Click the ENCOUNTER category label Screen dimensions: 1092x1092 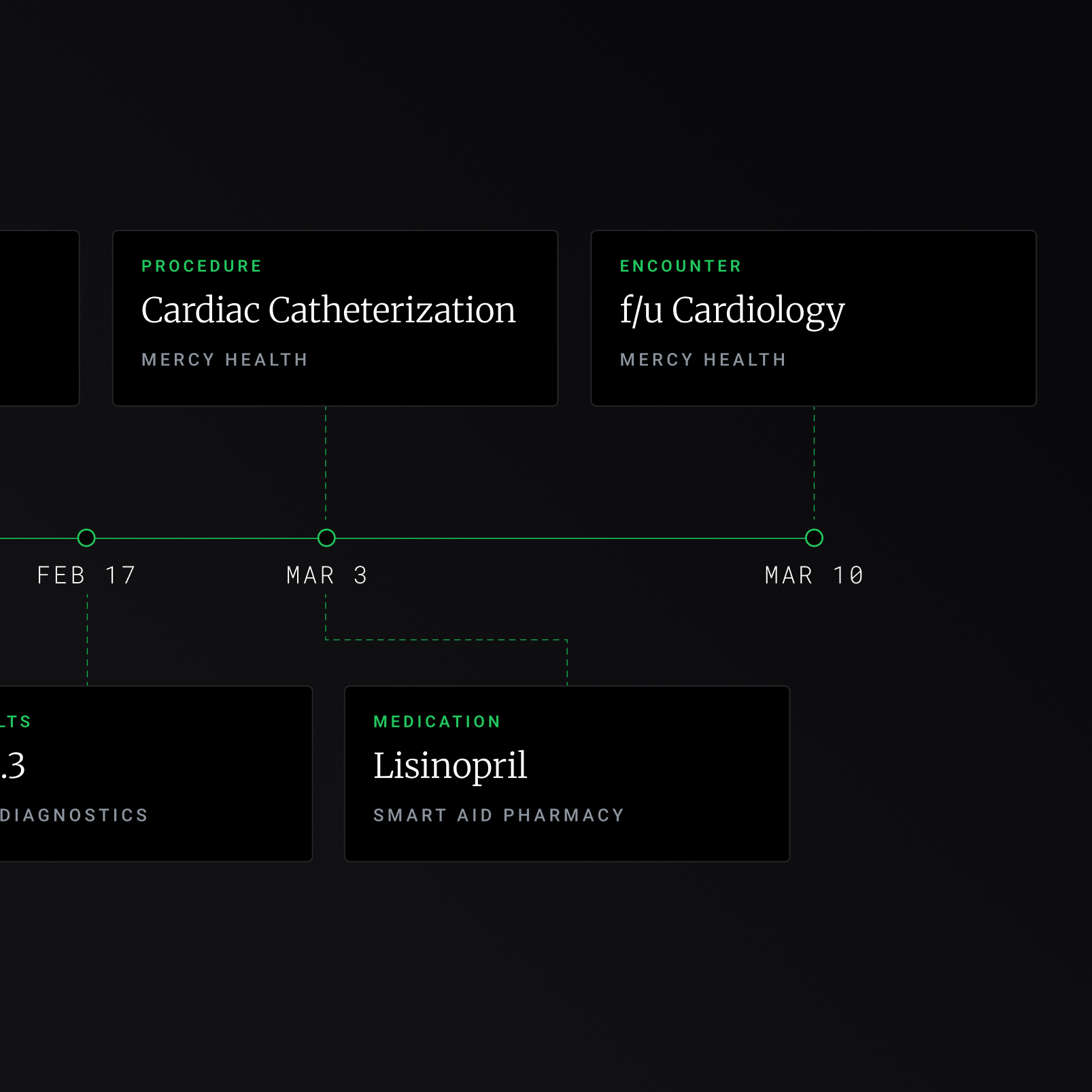[x=681, y=266]
